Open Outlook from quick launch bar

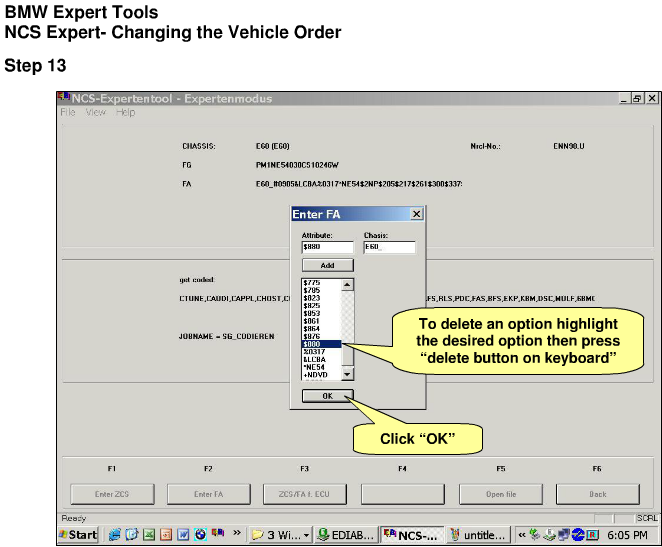pyautogui.click(x=131, y=535)
